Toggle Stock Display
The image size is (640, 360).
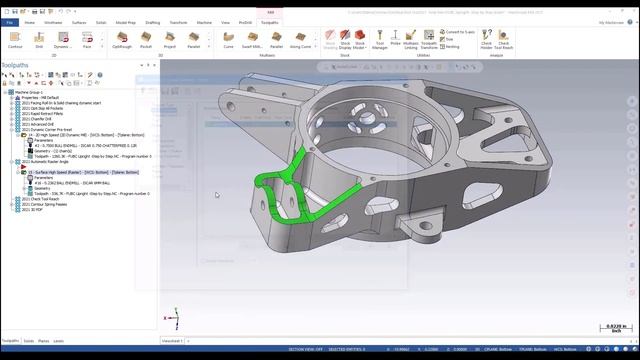(x=345, y=40)
